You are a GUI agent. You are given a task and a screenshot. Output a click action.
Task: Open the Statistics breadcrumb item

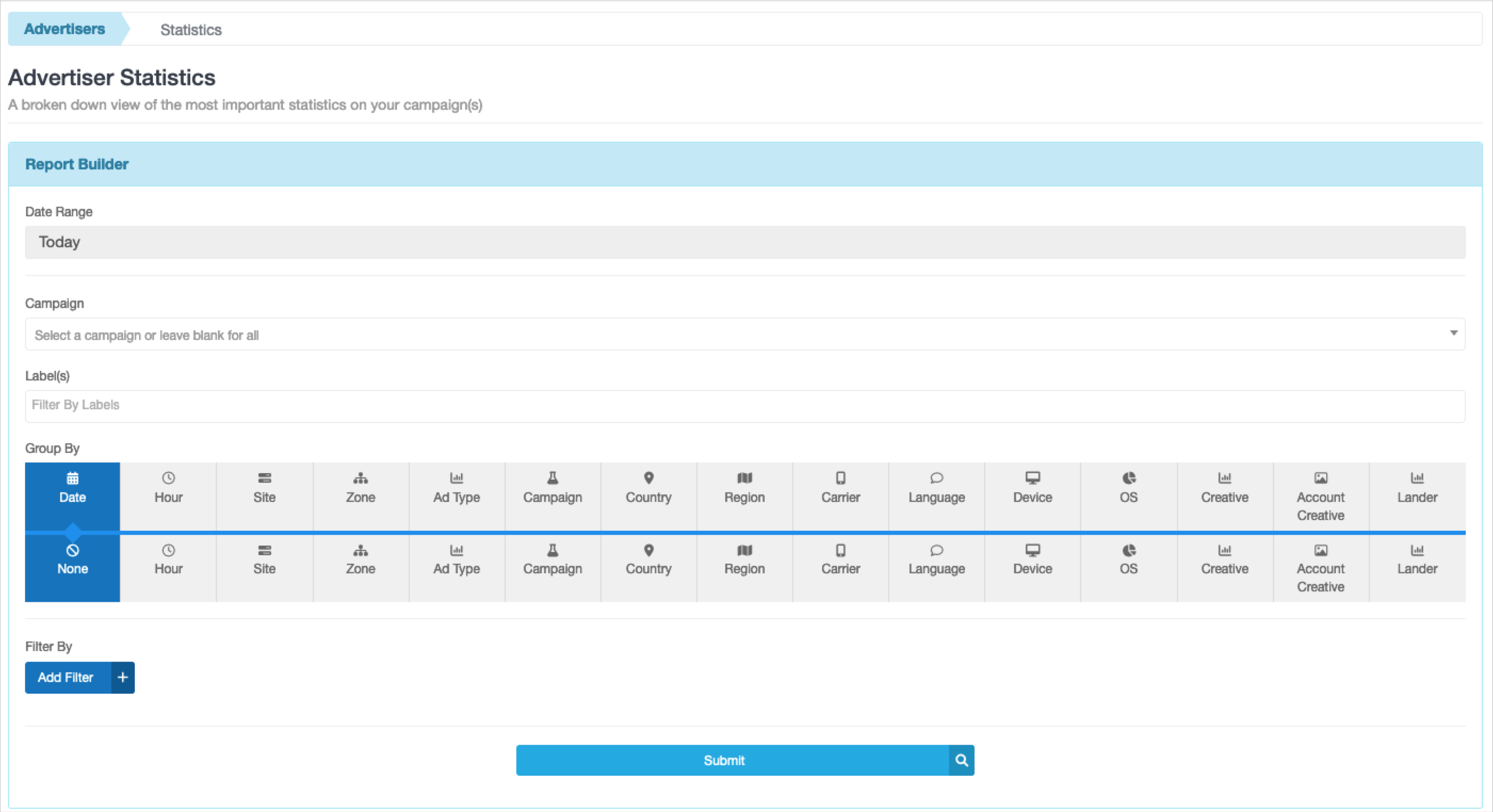(x=191, y=29)
